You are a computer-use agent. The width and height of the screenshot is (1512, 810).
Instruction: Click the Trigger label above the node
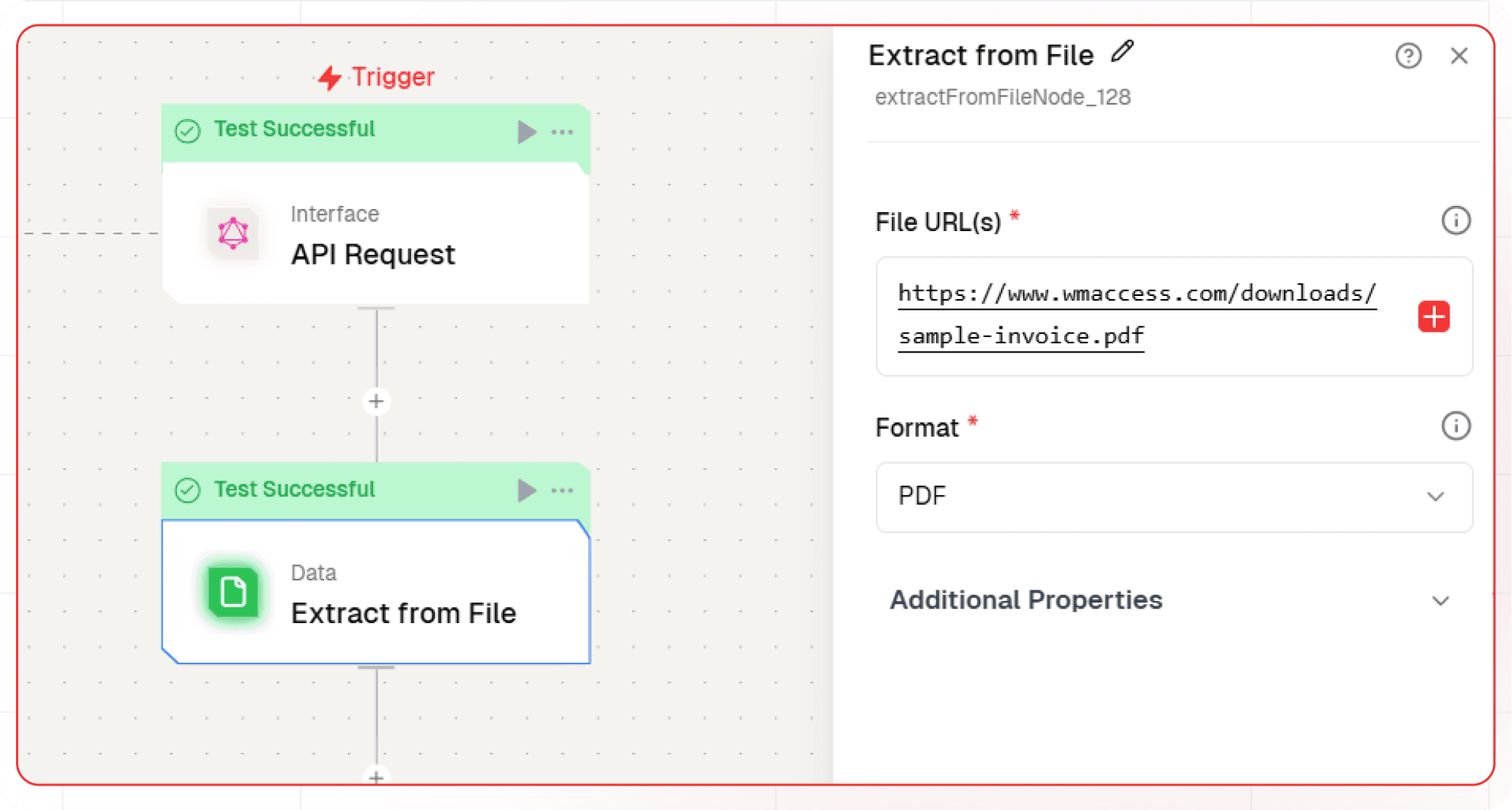393,76
